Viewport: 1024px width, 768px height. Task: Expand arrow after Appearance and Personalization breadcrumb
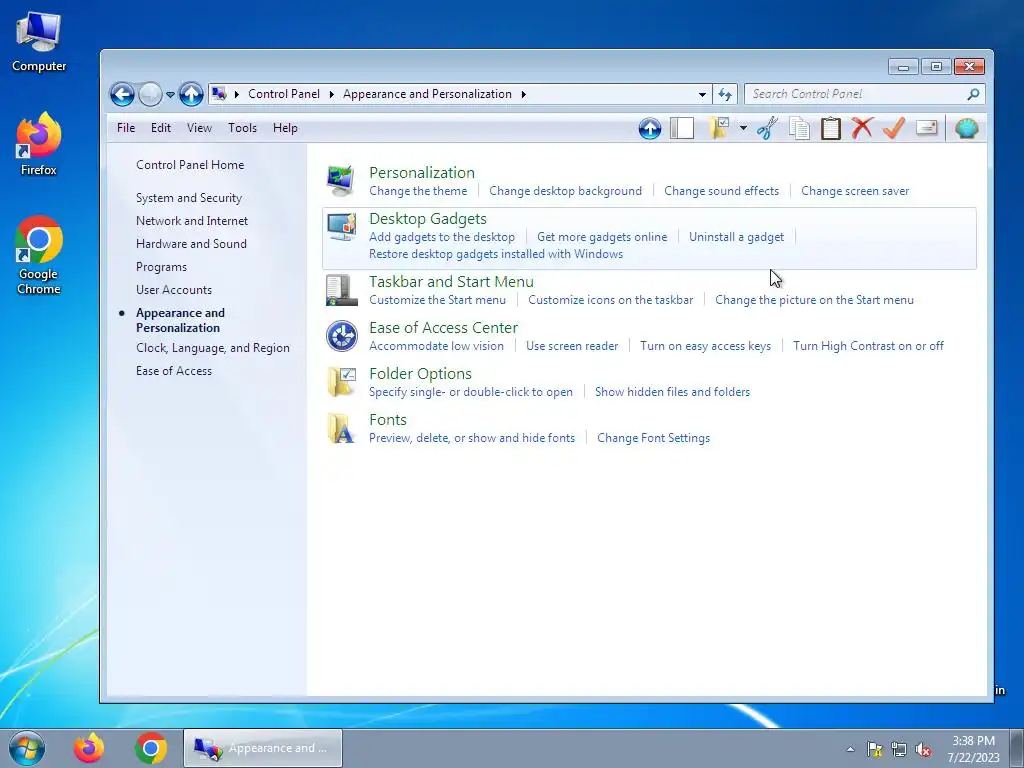coord(523,94)
